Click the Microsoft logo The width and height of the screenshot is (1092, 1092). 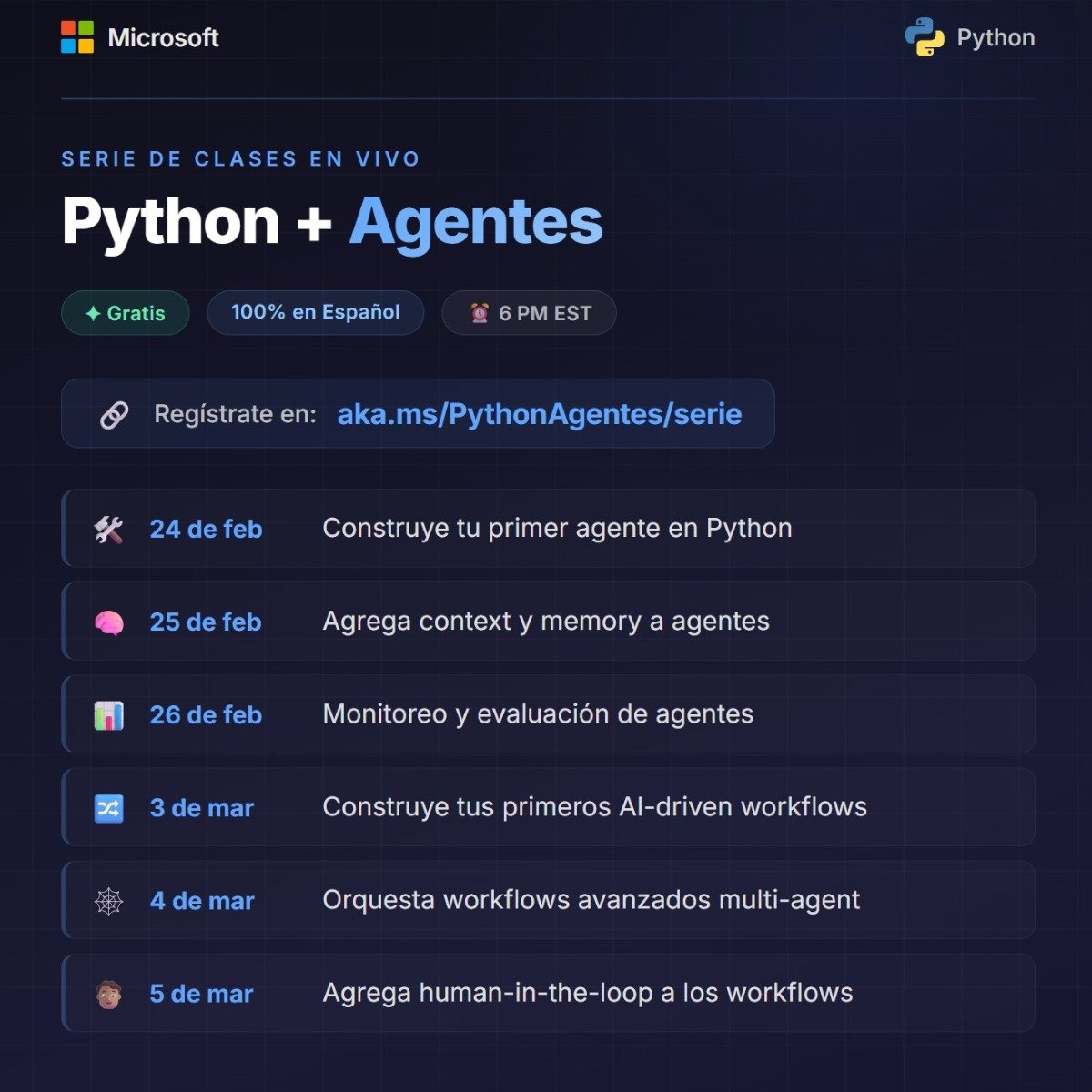[75, 36]
